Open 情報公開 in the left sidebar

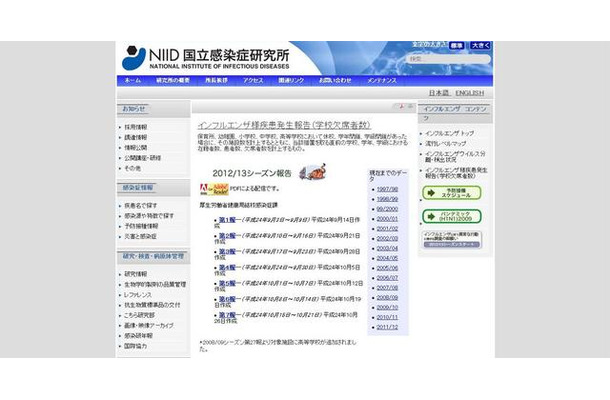[135, 148]
